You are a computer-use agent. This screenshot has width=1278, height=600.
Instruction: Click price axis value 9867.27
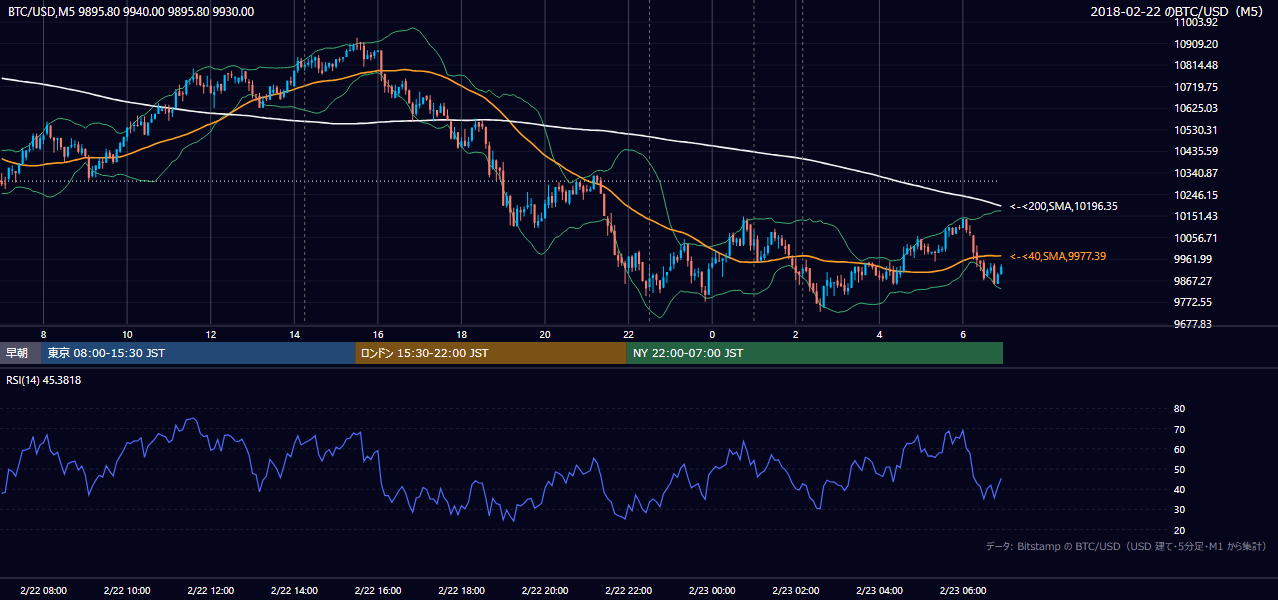coord(1194,281)
